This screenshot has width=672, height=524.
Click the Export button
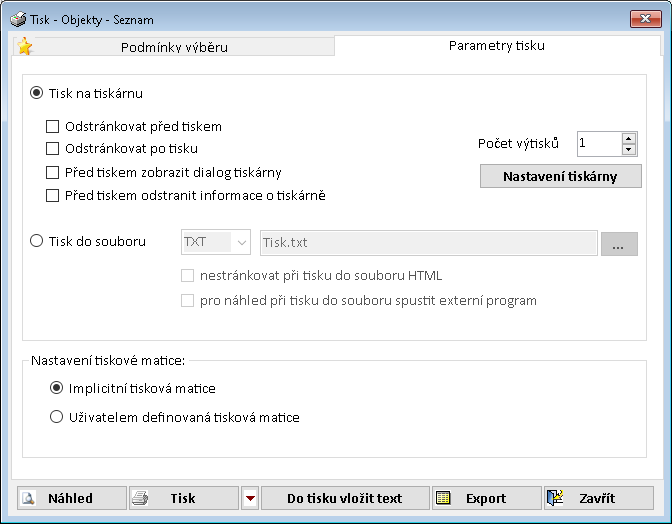pos(485,498)
